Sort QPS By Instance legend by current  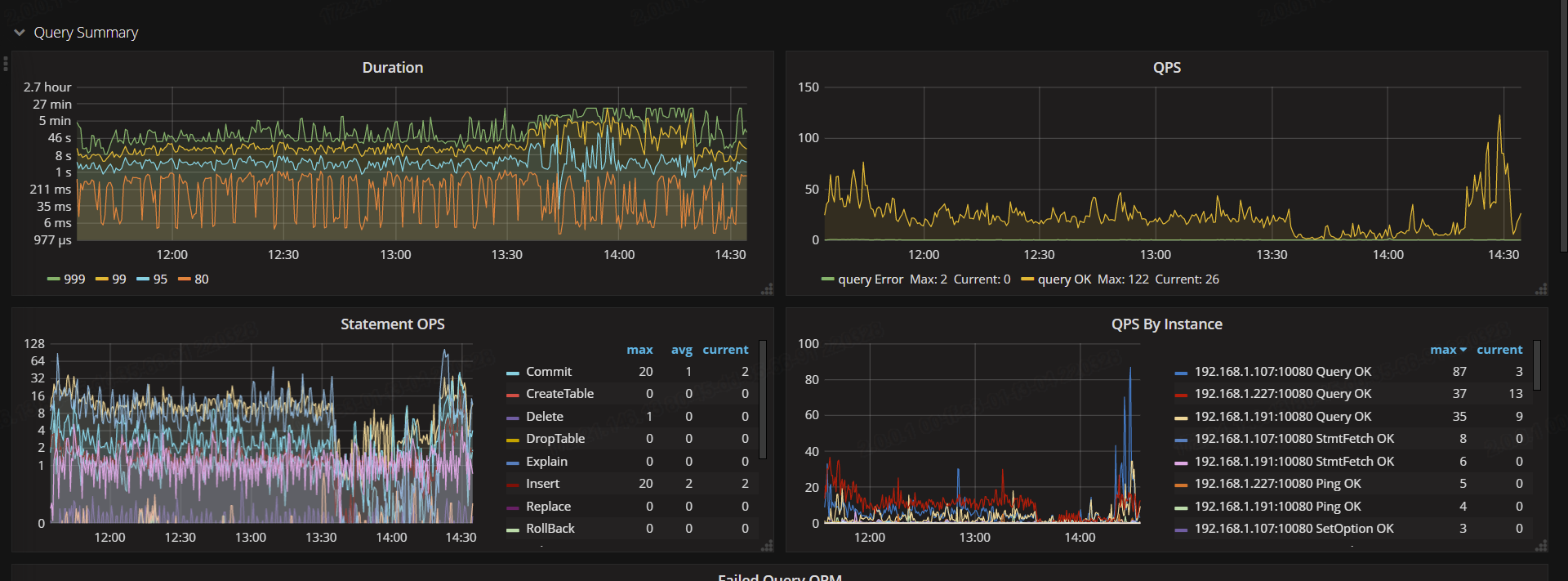tap(1499, 350)
